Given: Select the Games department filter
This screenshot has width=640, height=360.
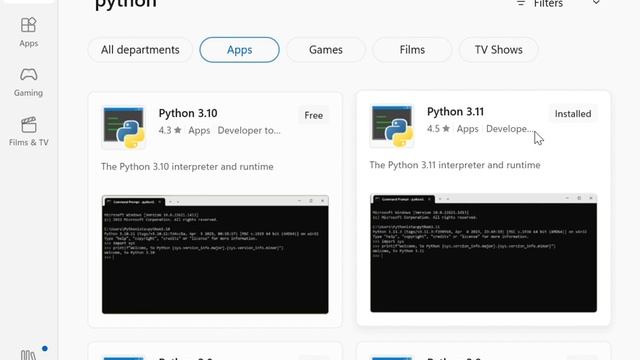Looking at the screenshot, I should coord(326,50).
